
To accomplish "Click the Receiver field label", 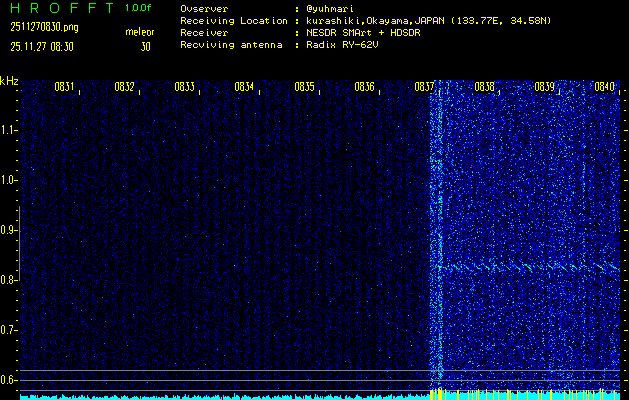I will 204,33.
